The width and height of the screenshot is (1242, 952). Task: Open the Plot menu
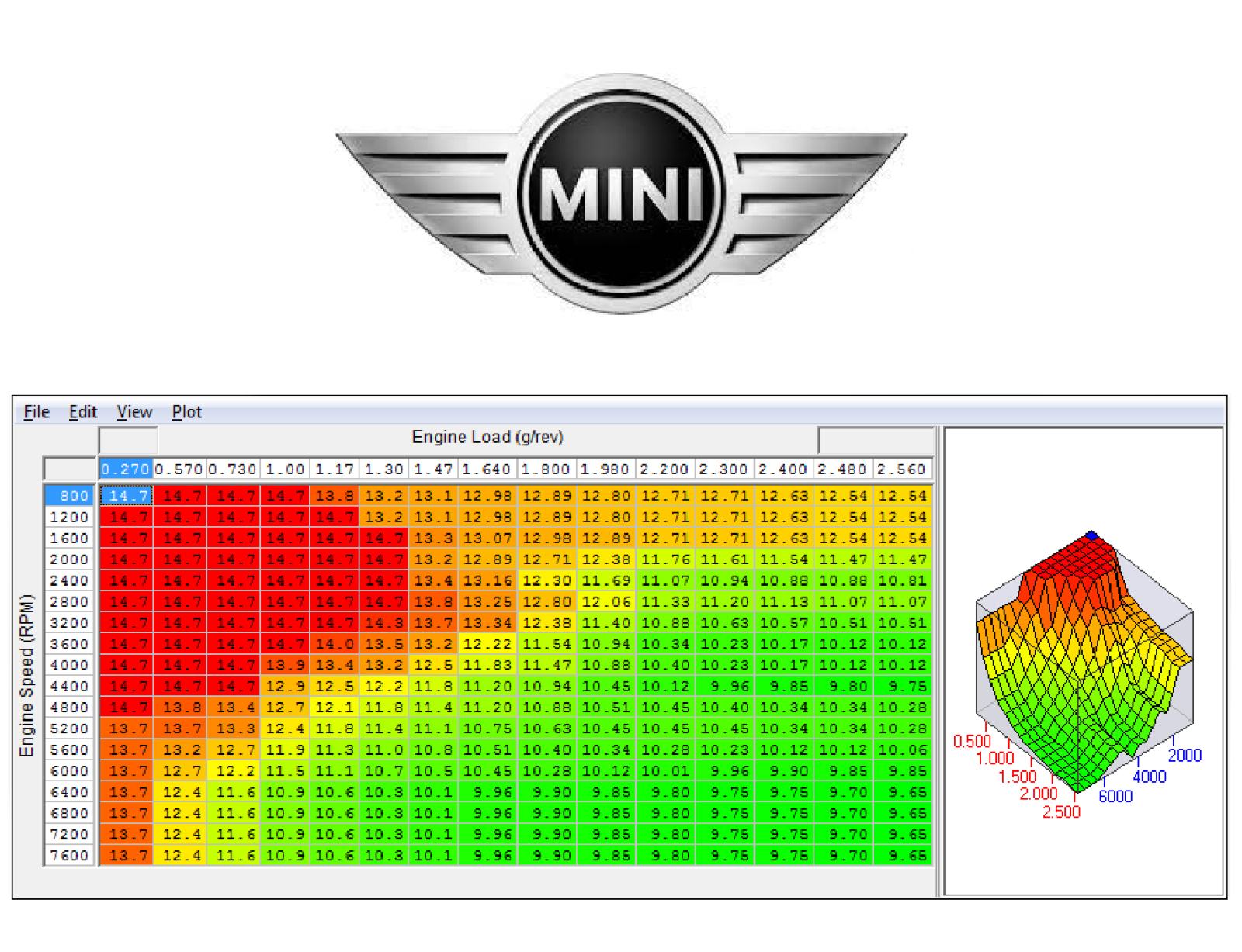tap(186, 412)
